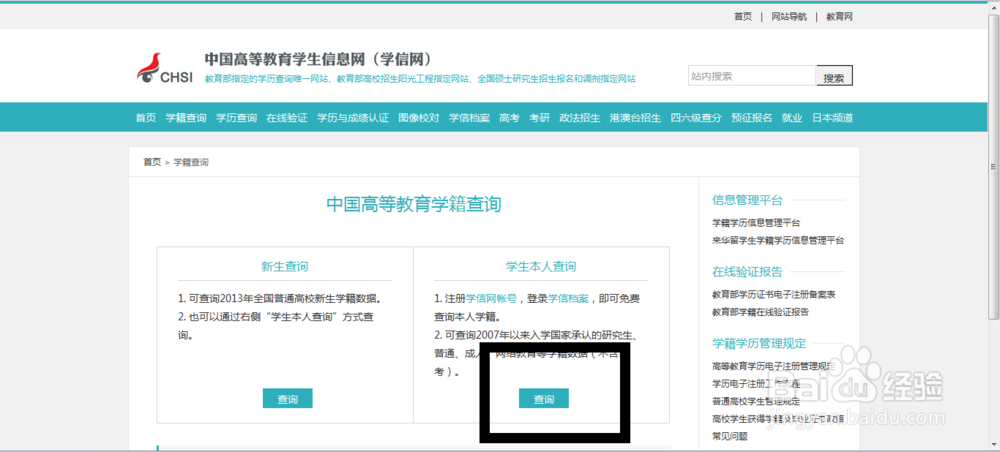Click the 学籍学历管理规定 sidebar heading
Screen dimensions: 1000x452
[759, 344]
